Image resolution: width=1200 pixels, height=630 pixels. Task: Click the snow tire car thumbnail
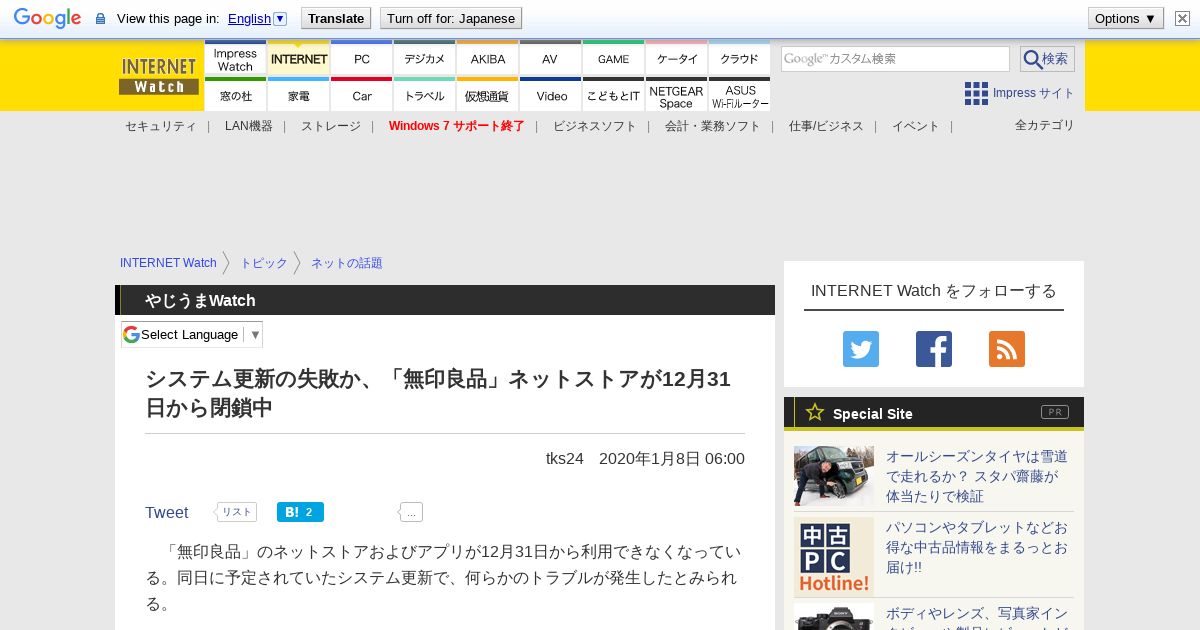point(834,476)
